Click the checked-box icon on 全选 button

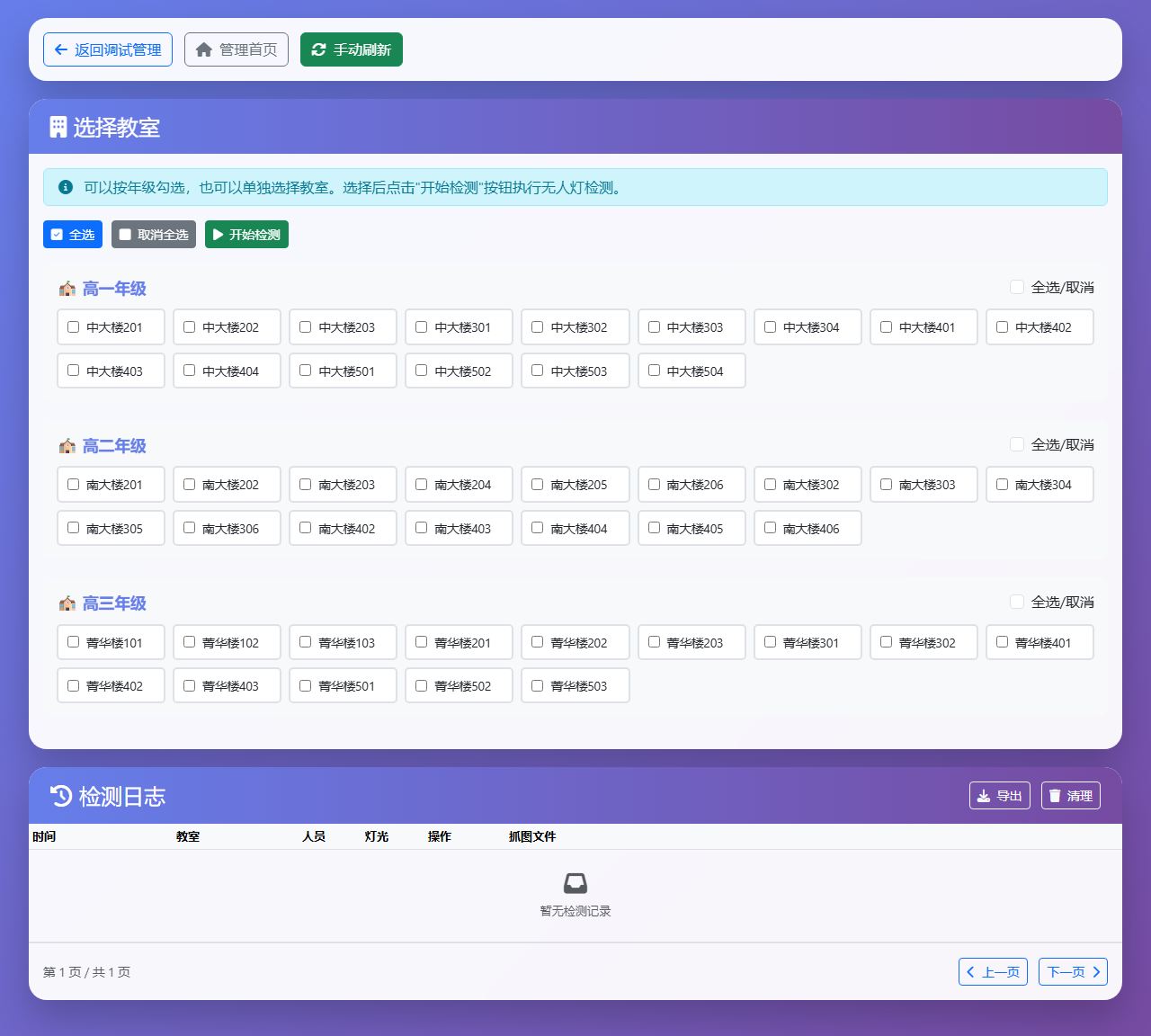pos(57,235)
